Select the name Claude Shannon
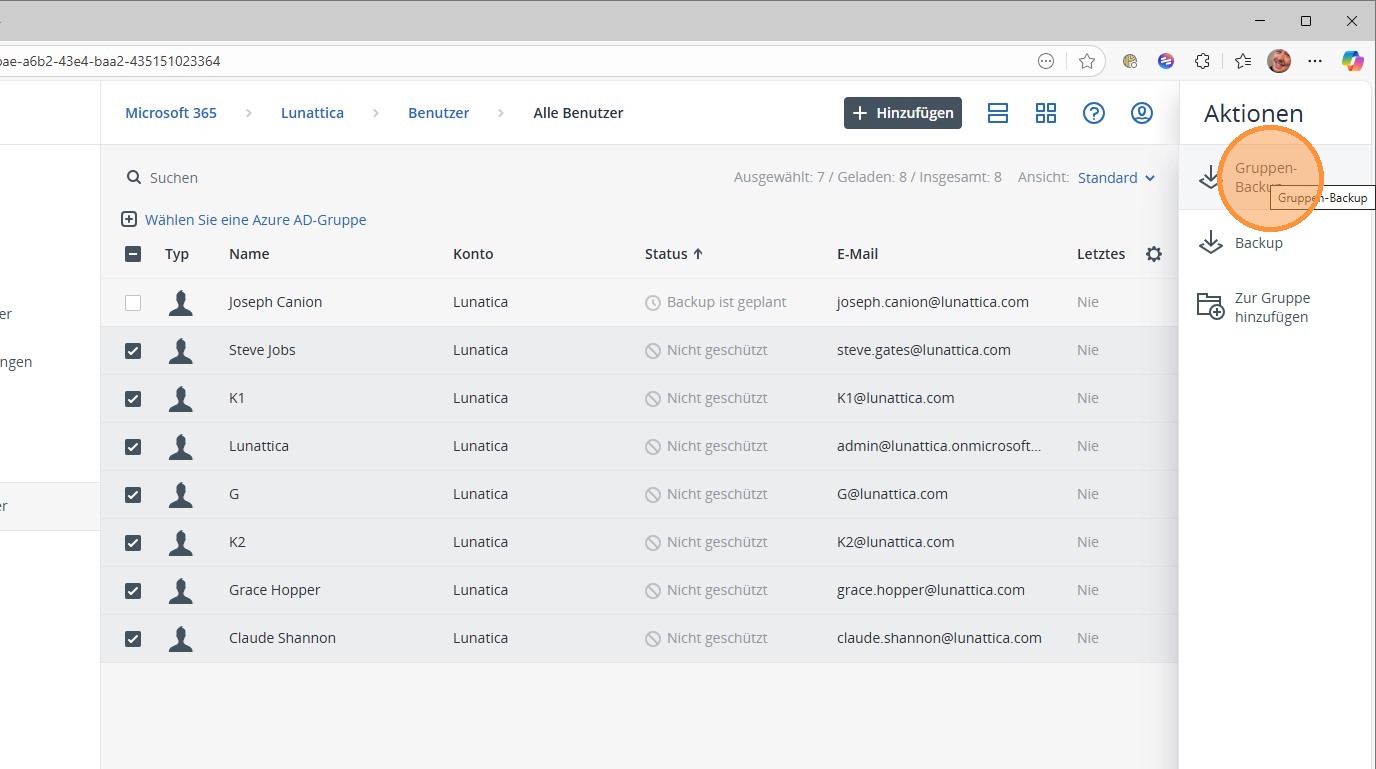This screenshot has height=769, width=1376. pos(282,638)
